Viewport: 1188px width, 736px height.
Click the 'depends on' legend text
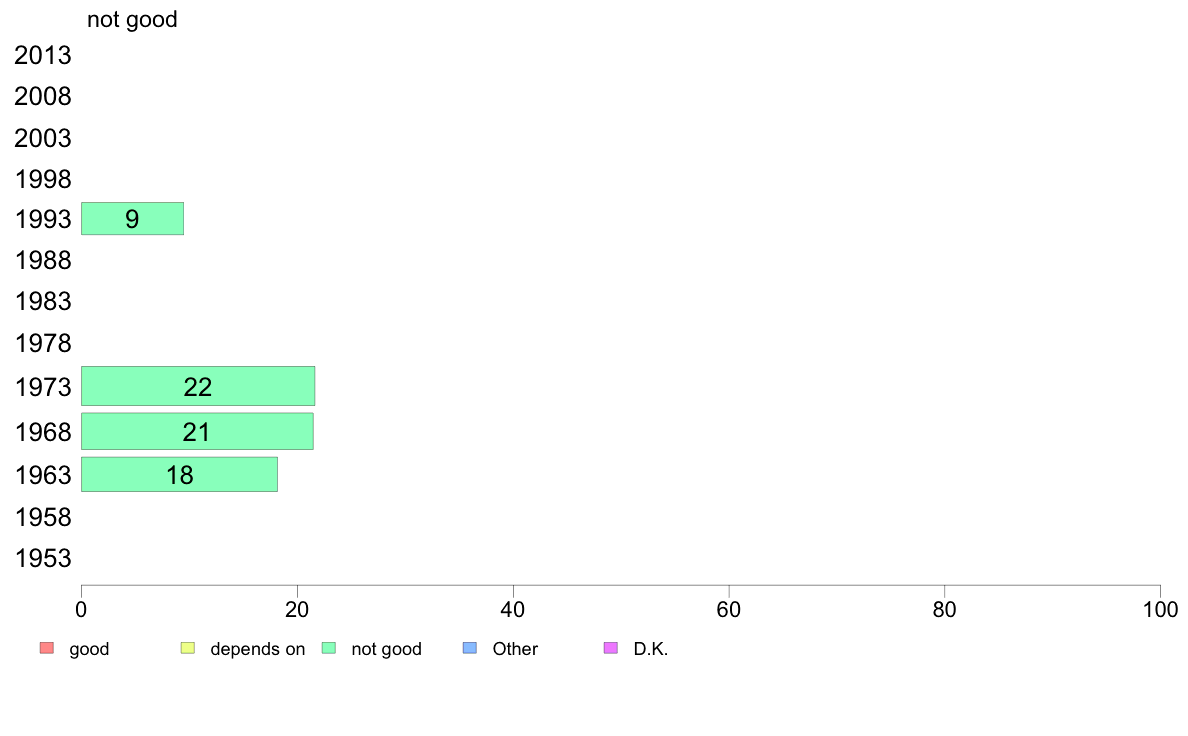pyautogui.click(x=258, y=649)
